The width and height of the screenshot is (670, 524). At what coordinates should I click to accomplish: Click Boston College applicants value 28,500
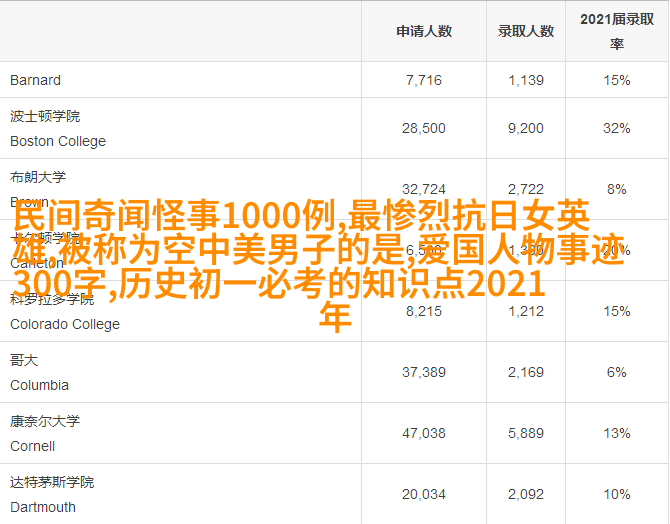424,128
